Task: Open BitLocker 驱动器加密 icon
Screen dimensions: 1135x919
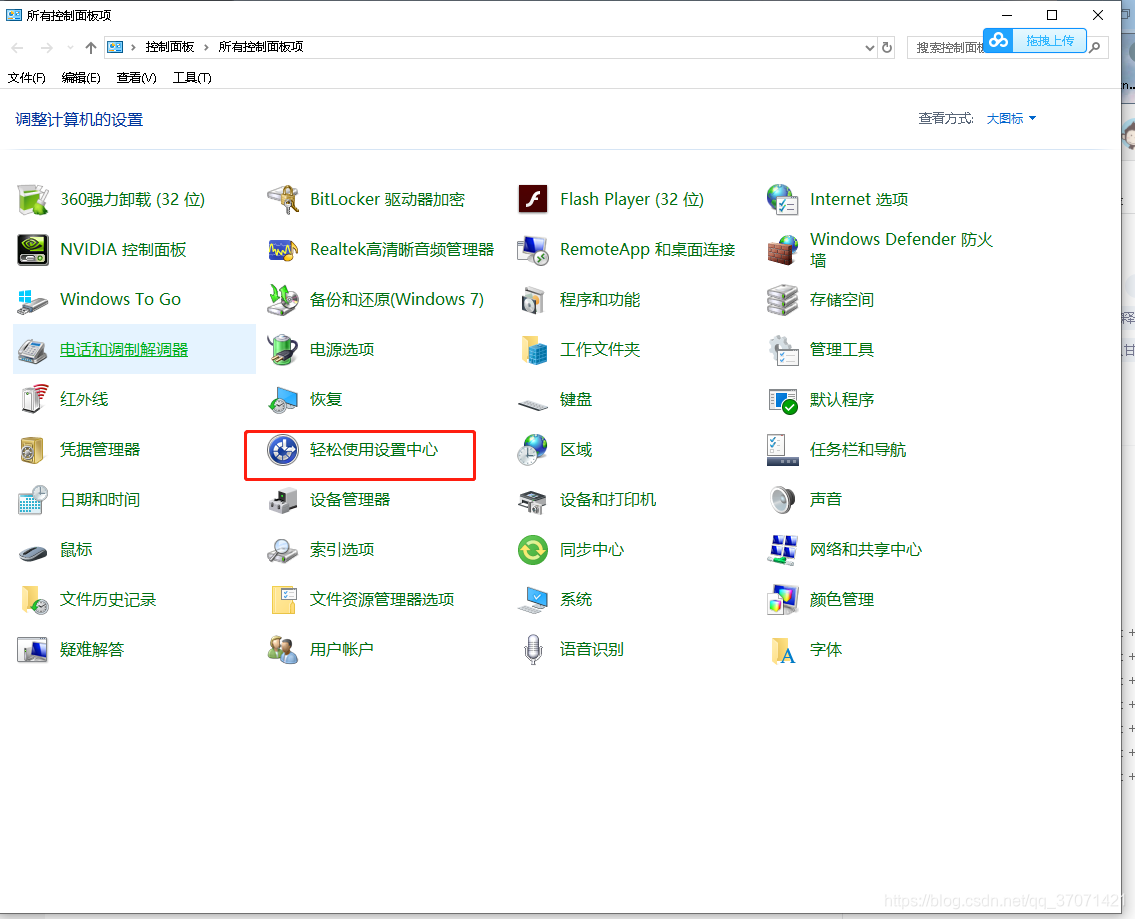Action: [x=282, y=200]
